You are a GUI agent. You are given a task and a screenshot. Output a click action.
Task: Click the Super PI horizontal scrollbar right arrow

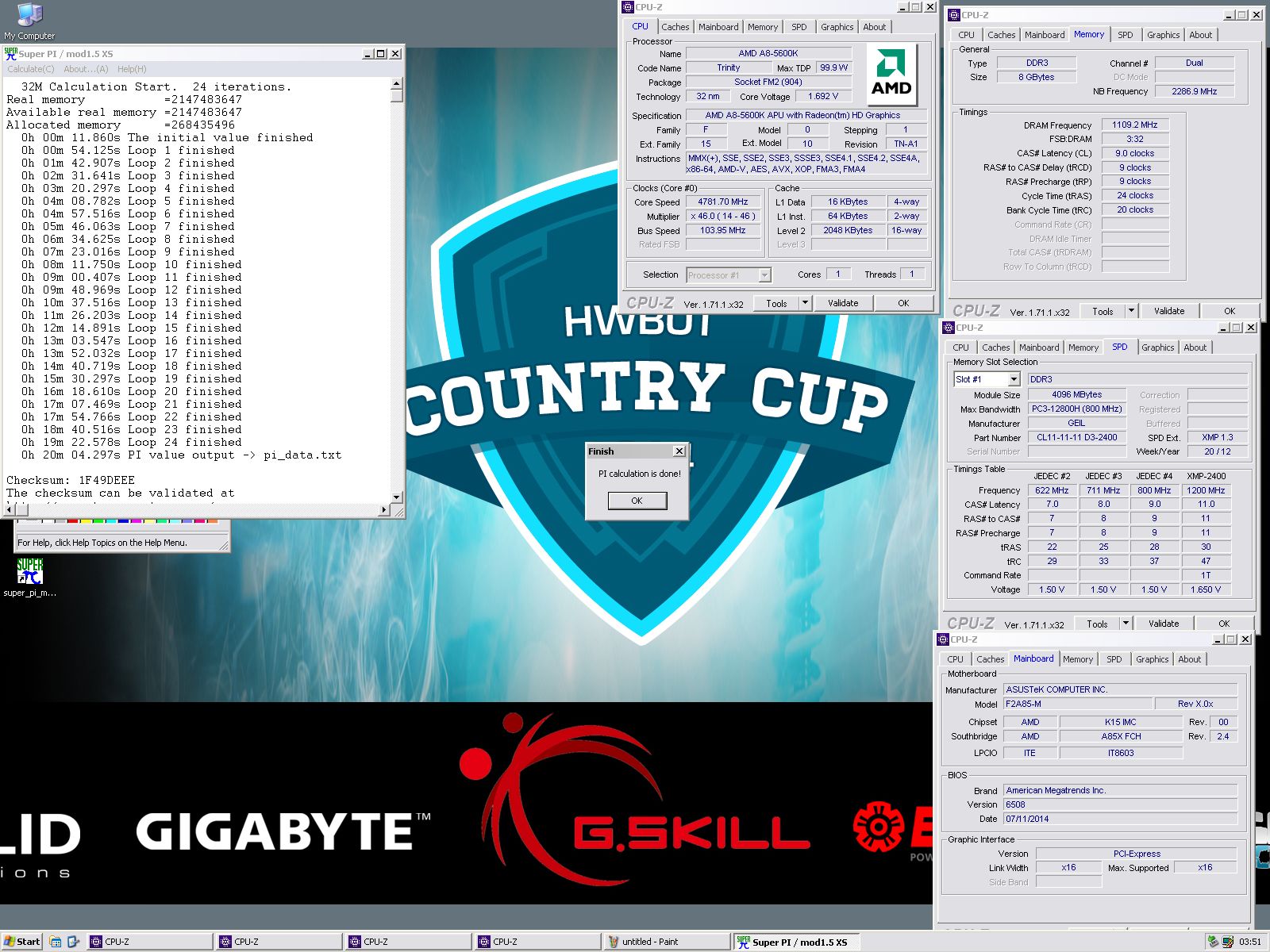[x=385, y=509]
